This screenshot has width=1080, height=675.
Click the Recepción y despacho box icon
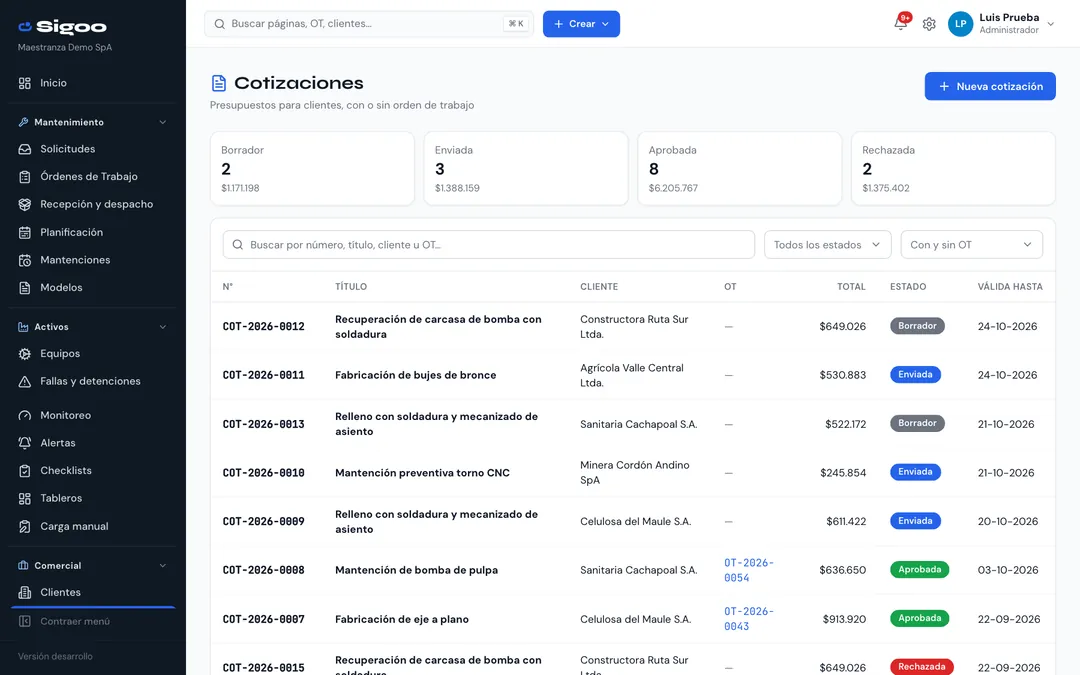pos(25,204)
